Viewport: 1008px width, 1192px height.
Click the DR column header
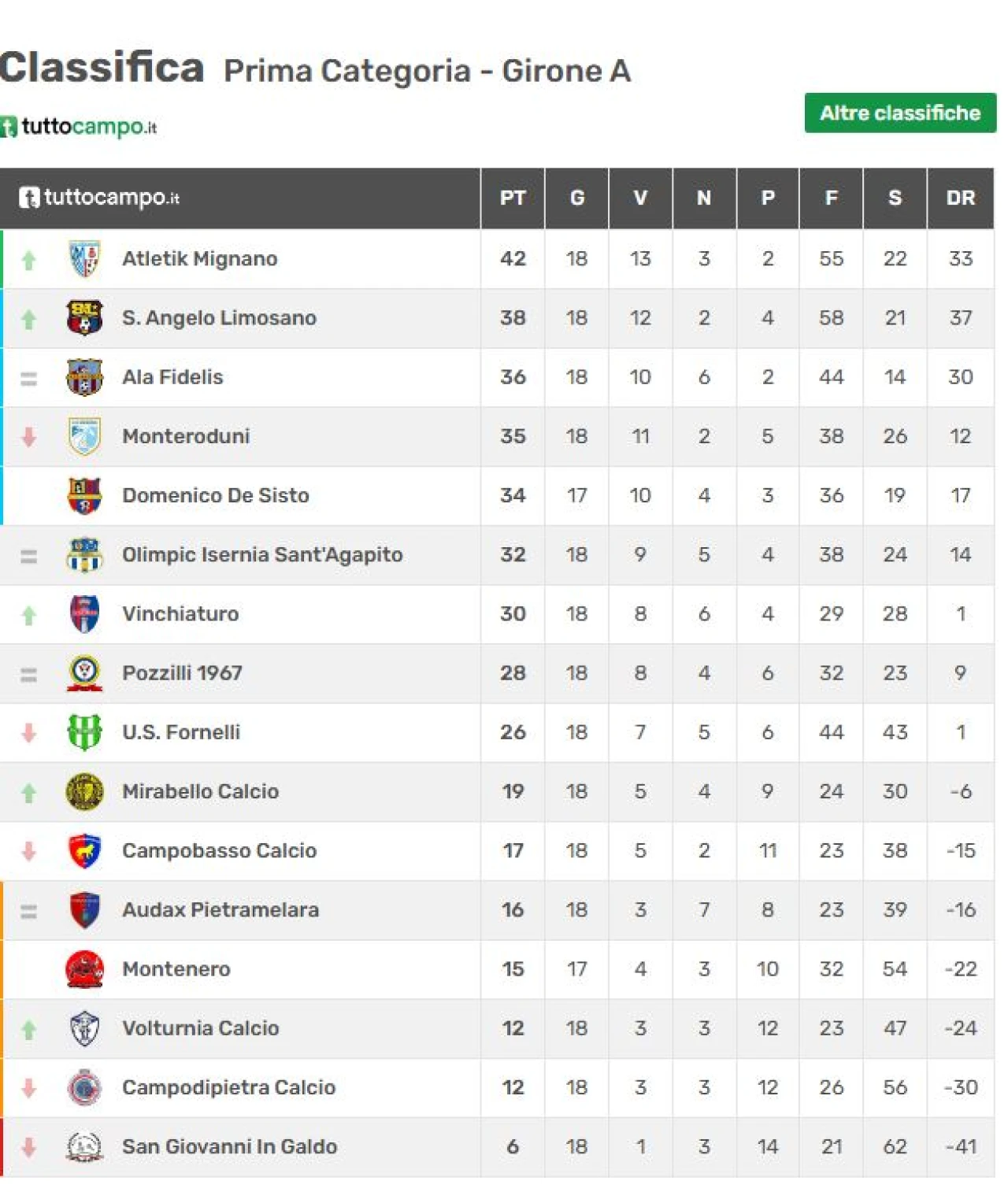pos(961,198)
